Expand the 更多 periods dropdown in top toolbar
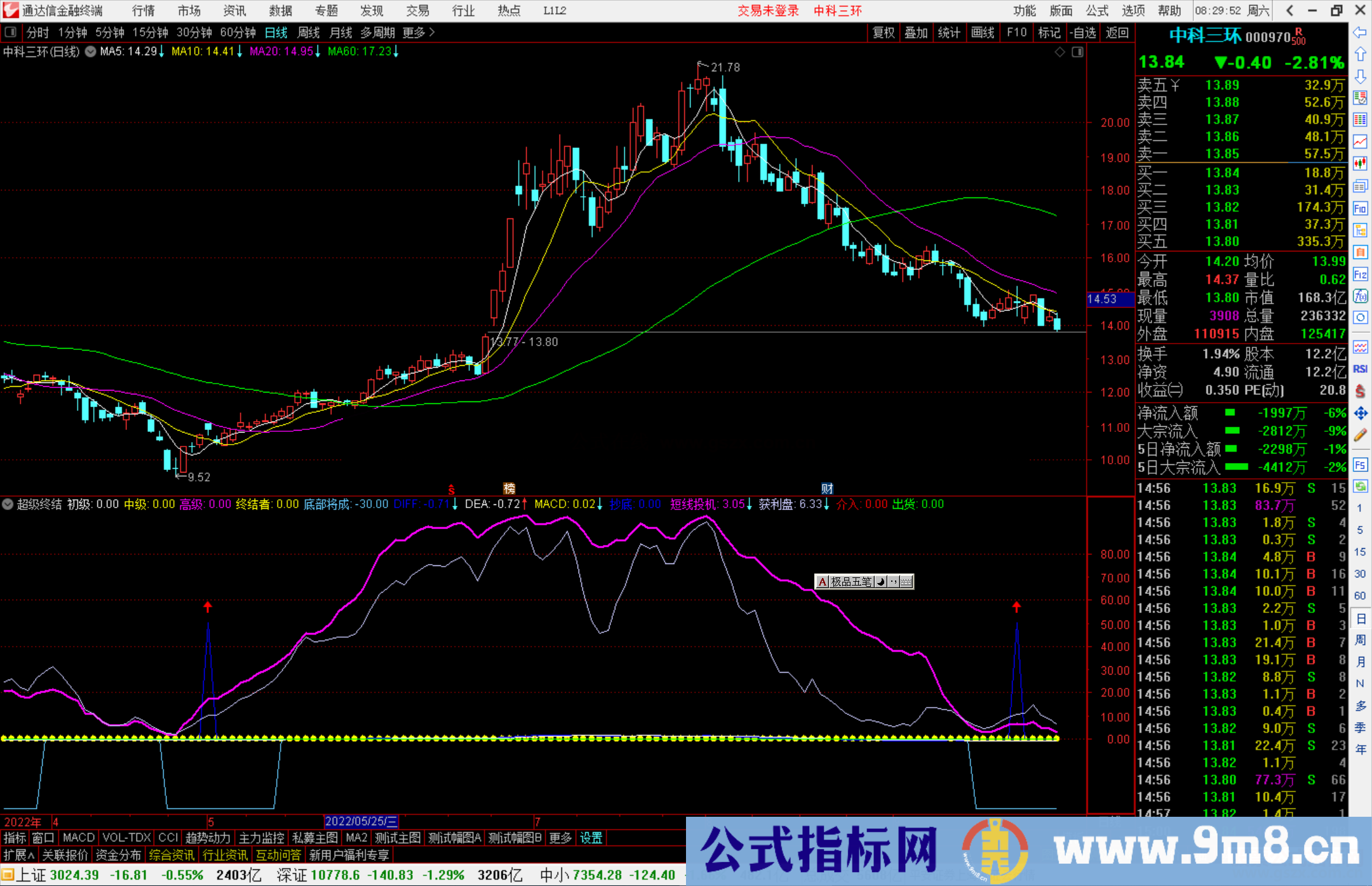Image resolution: width=1372 pixels, height=886 pixels. [419, 32]
